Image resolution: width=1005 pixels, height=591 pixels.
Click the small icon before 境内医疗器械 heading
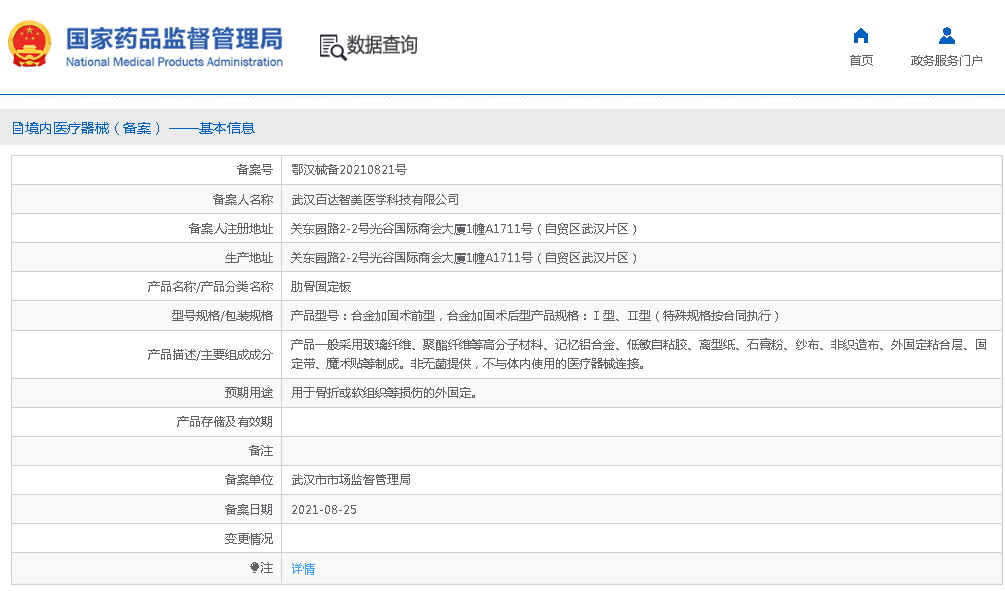17,128
